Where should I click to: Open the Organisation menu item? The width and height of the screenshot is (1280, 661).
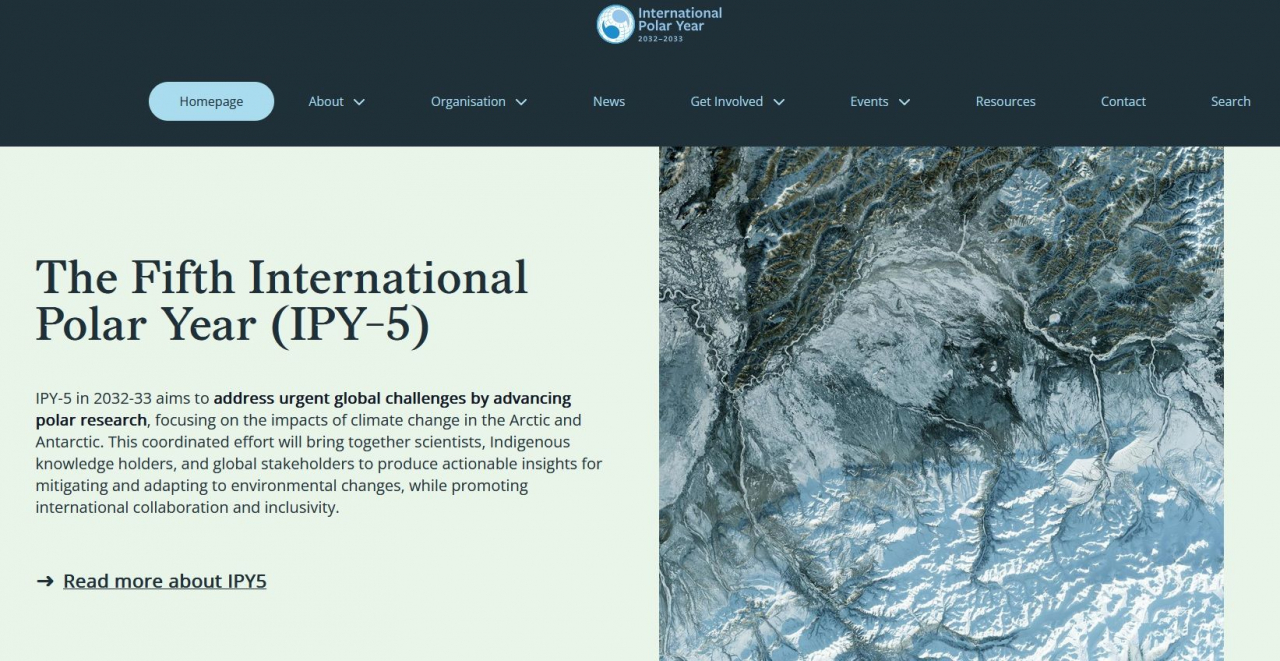468,101
